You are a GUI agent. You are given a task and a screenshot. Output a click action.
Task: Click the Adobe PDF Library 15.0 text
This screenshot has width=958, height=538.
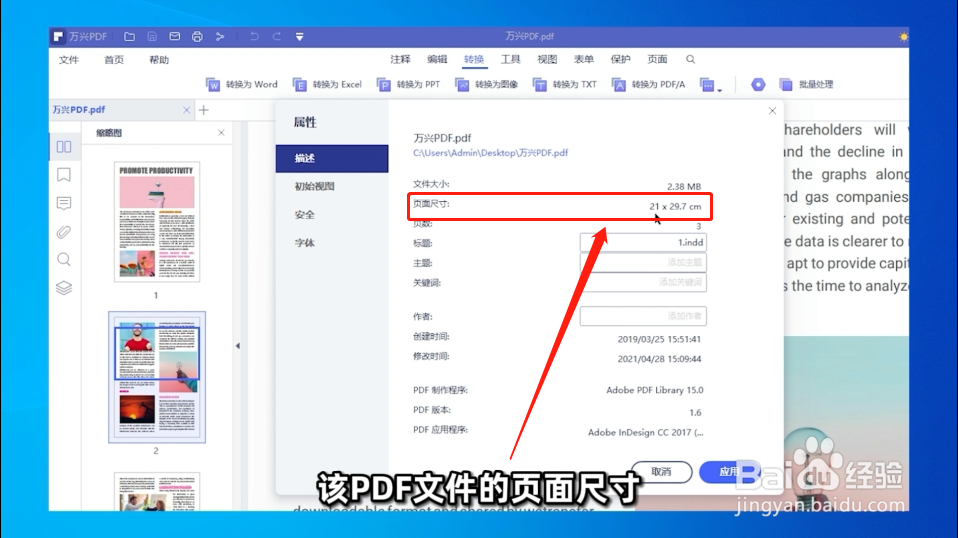654,390
